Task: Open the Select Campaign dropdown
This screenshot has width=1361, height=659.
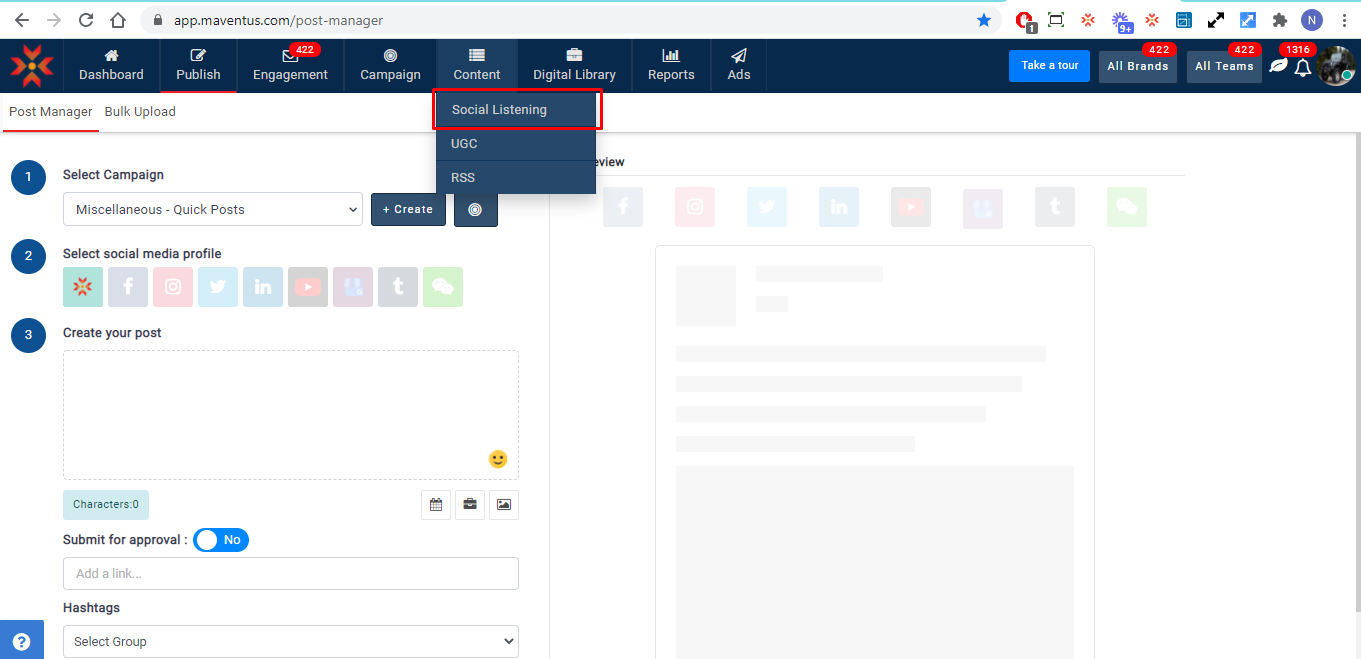Action: 212,210
